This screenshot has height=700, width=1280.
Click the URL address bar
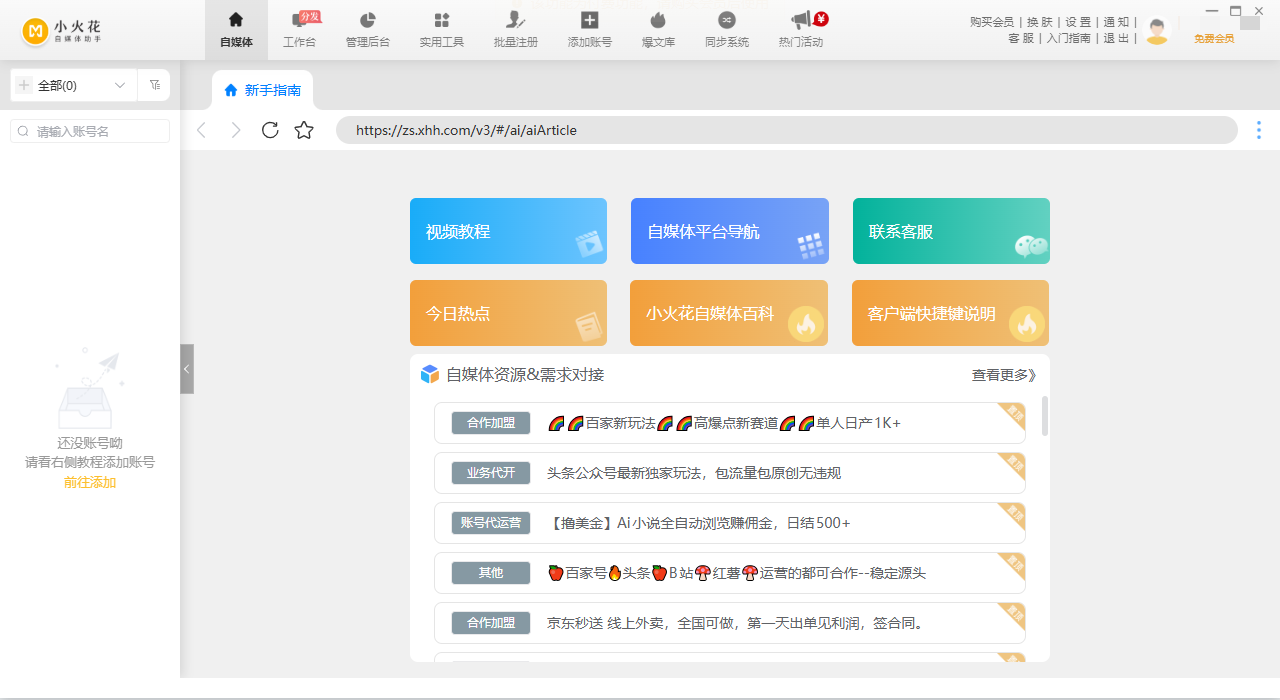click(787, 130)
